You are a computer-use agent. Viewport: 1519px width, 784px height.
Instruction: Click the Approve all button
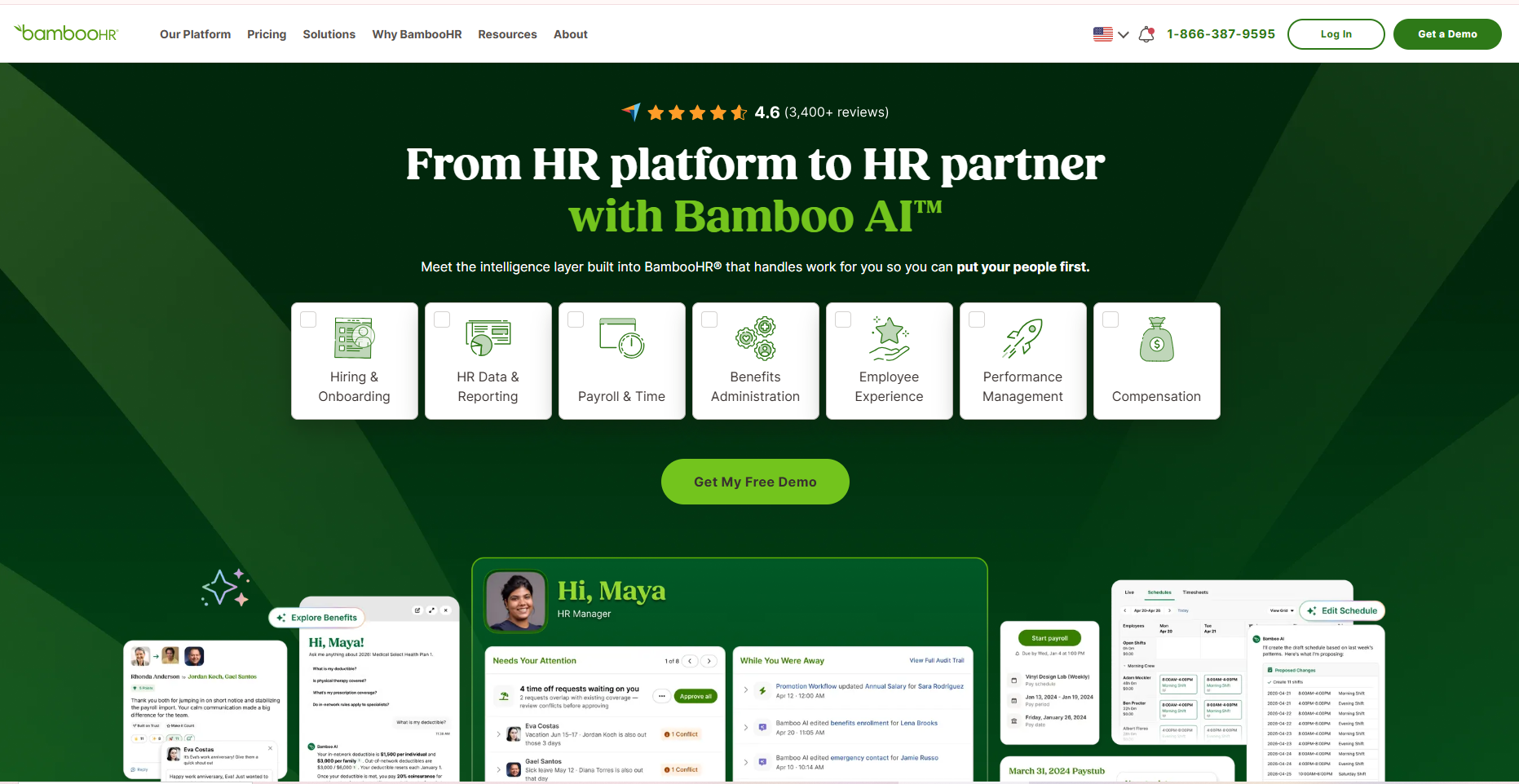tap(696, 696)
